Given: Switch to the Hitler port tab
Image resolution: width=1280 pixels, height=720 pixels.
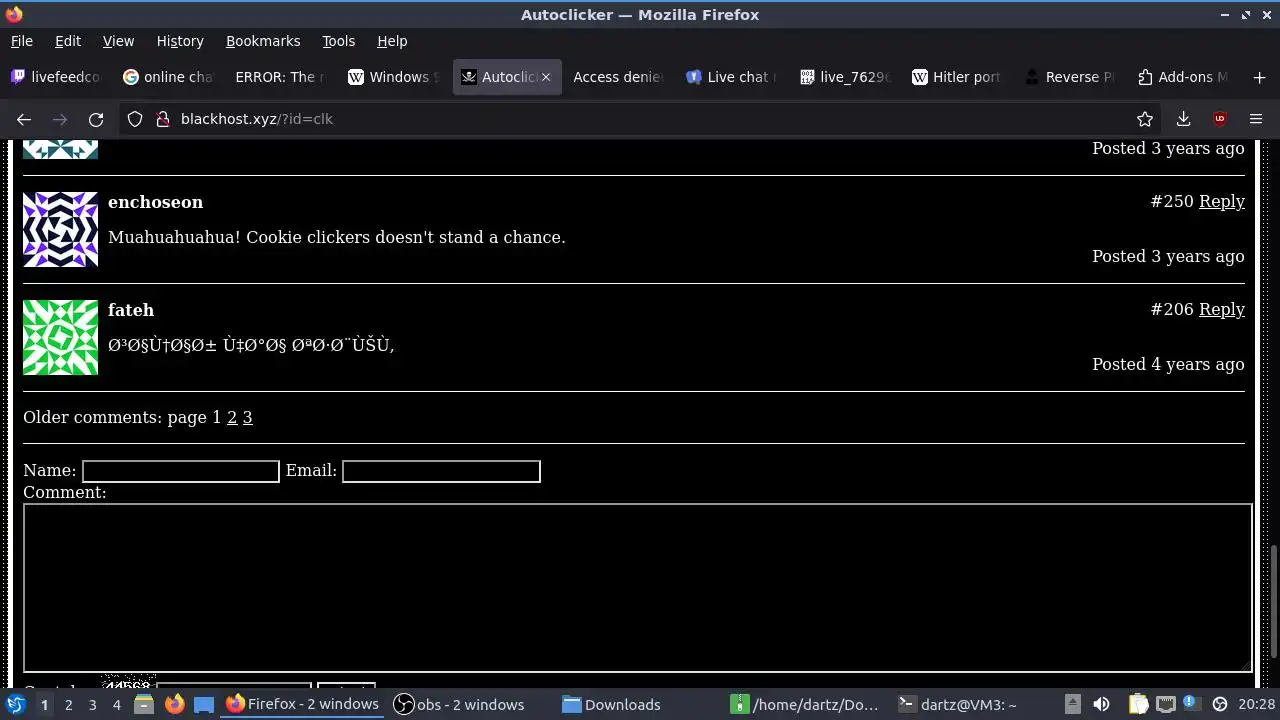Looking at the screenshot, I should coord(956,77).
